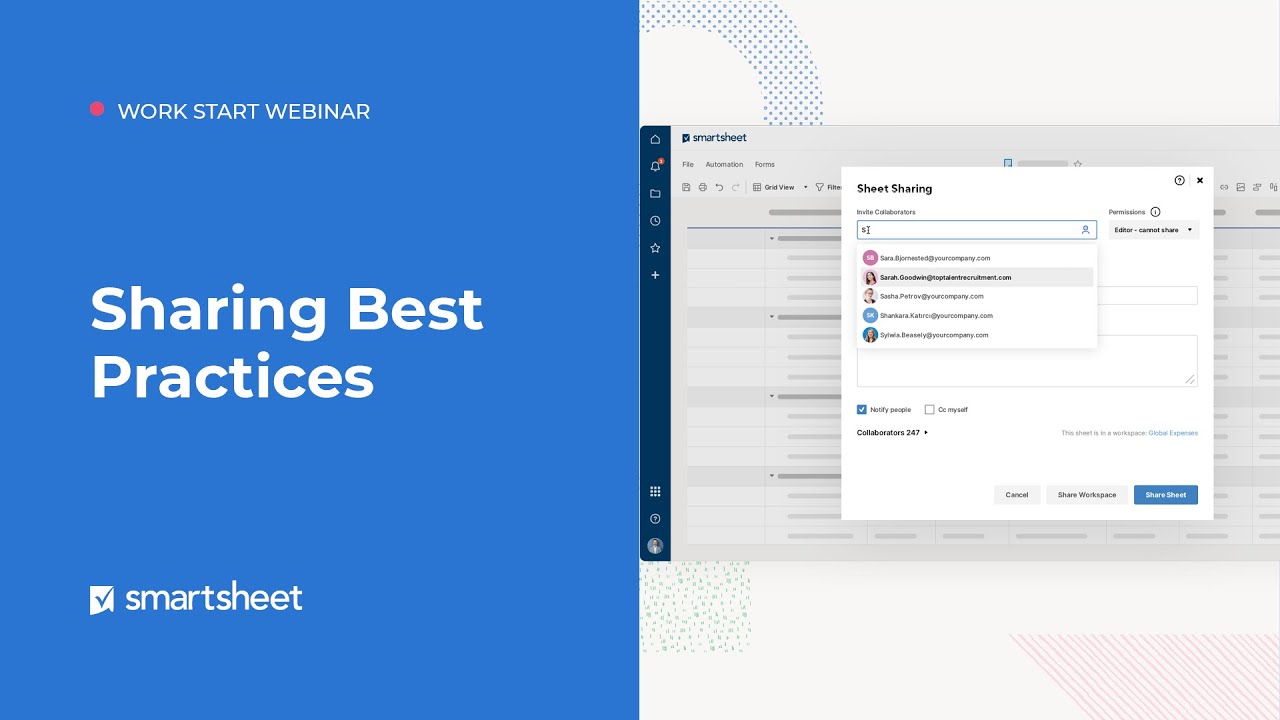Click the Save icon in the toolbar
This screenshot has height=720, width=1280.
point(686,187)
